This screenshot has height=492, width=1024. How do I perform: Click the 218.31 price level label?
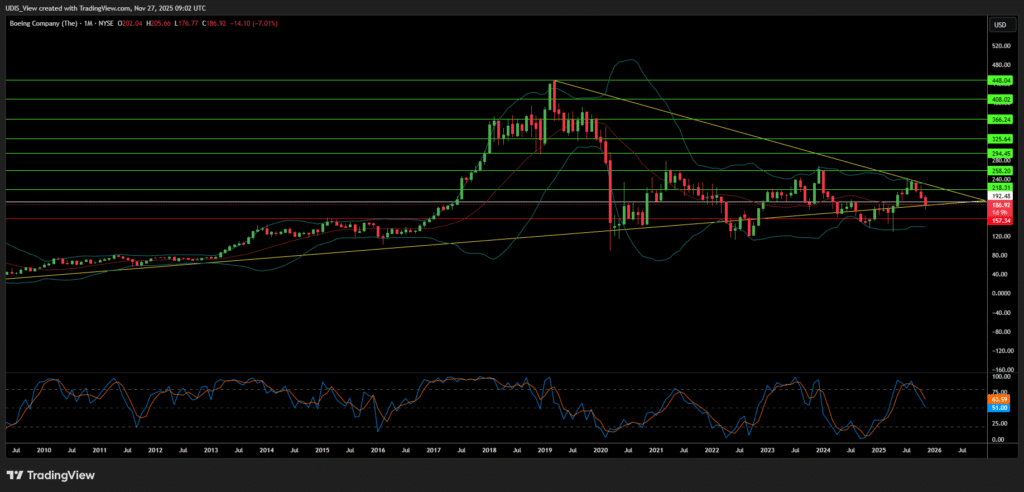click(x=1000, y=187)
